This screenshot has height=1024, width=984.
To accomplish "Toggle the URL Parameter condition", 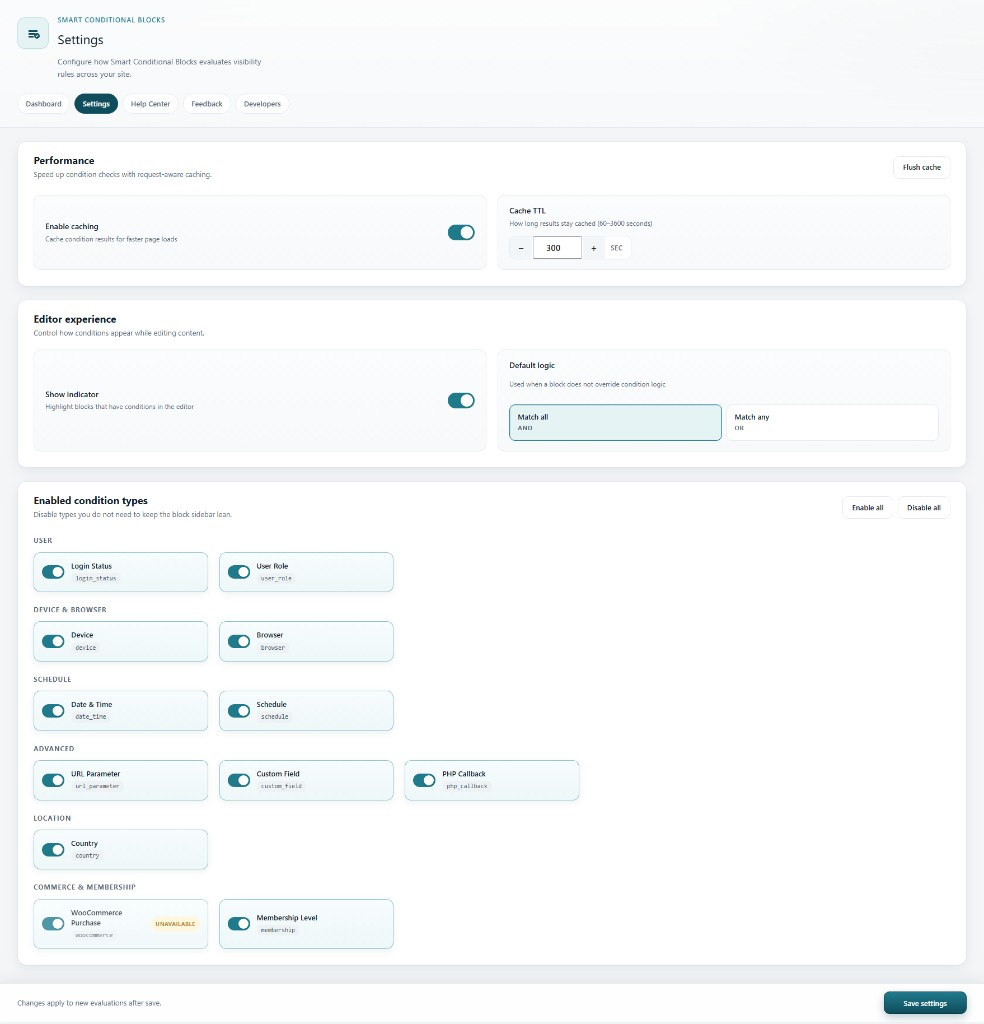I will (53, 780).
